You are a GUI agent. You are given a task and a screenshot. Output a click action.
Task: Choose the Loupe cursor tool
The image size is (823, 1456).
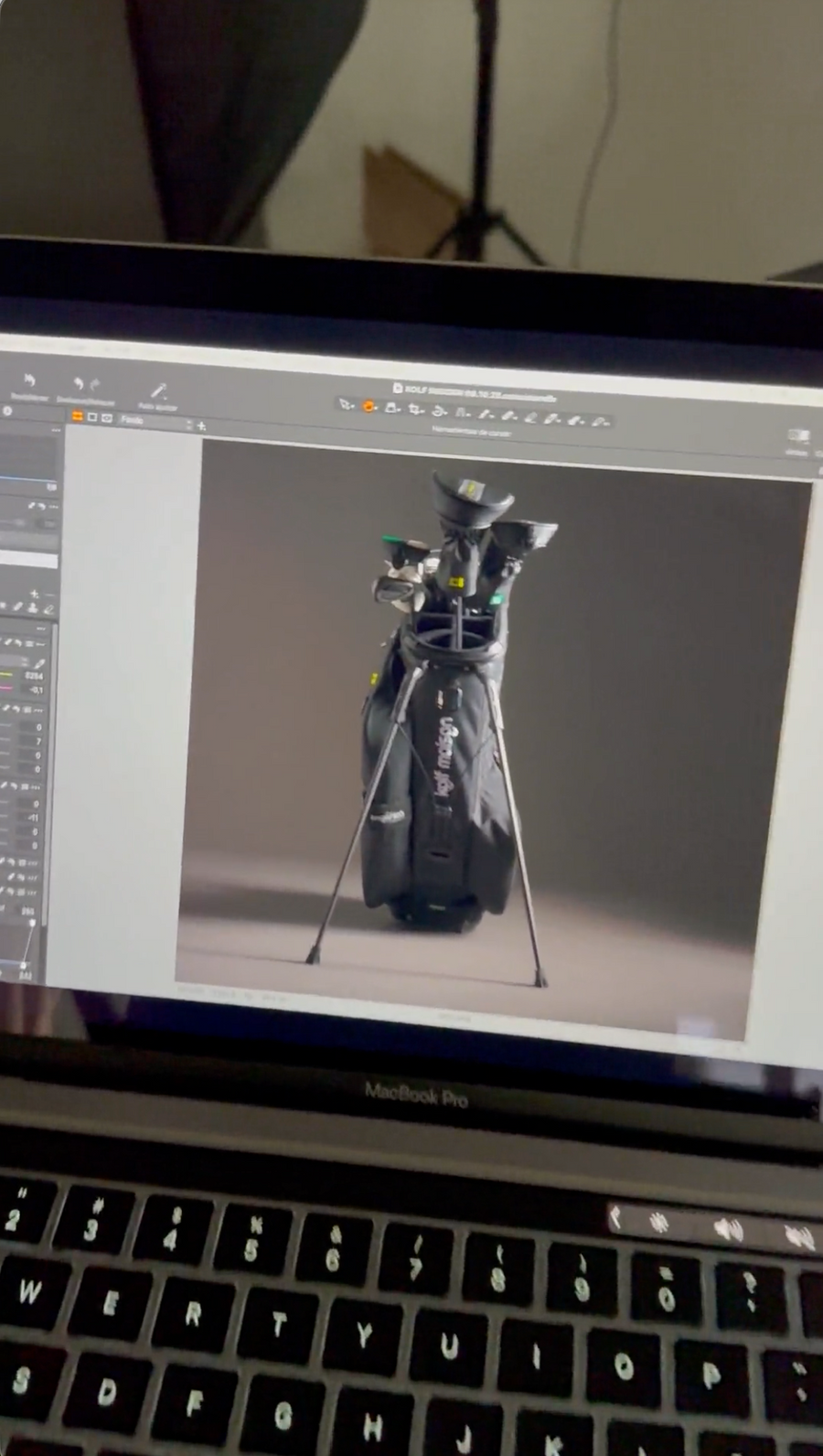point(392,408)
